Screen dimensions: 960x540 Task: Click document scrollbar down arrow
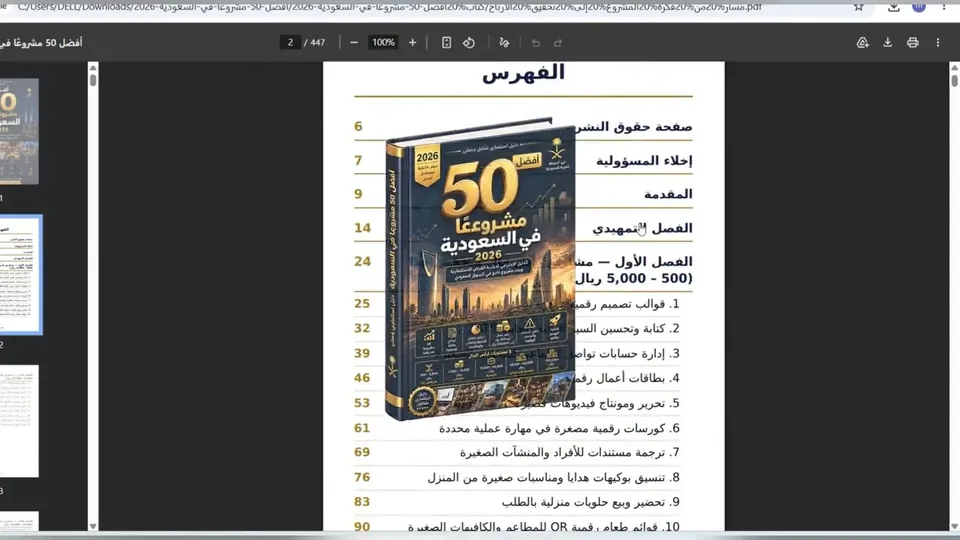click(954, 526)
